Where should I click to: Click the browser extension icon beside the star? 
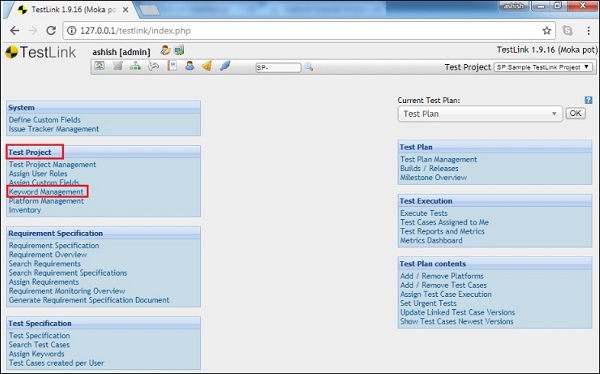567,31
